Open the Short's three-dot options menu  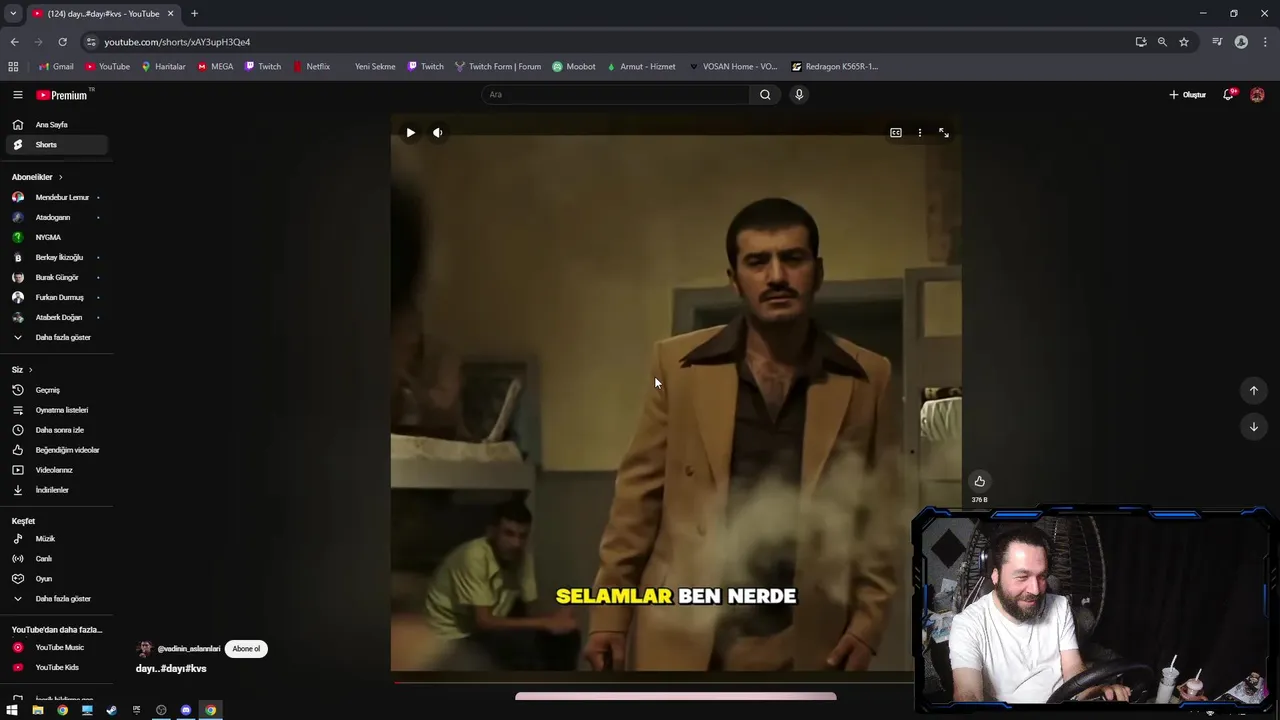click(920, 132)
